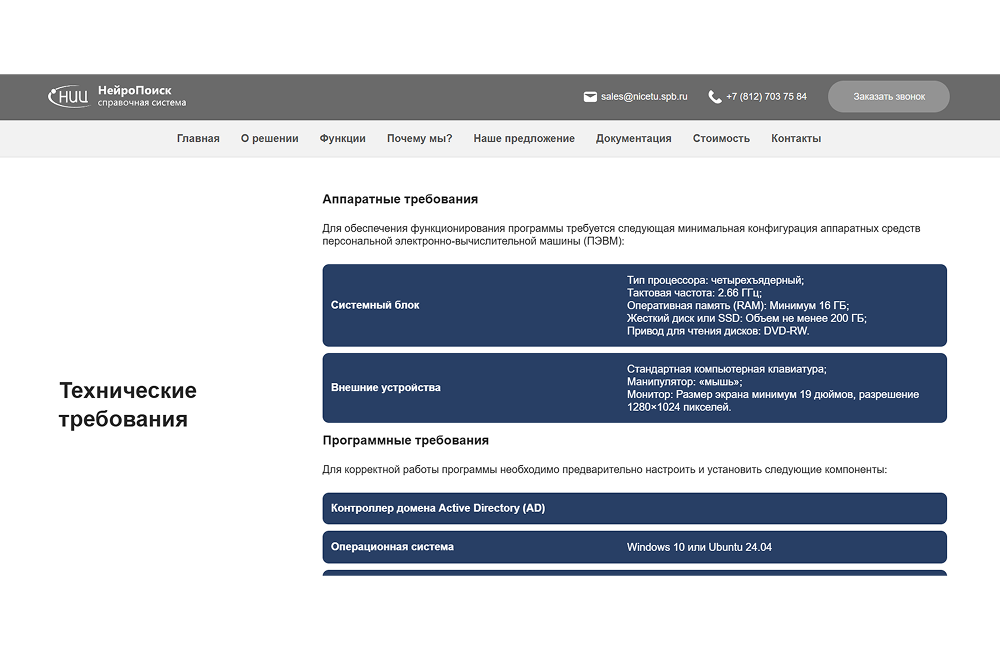Screen dimensions: 1000x650
Task: Call the +7 (812) 703 75 84 number
Action: tap(766, 97)
